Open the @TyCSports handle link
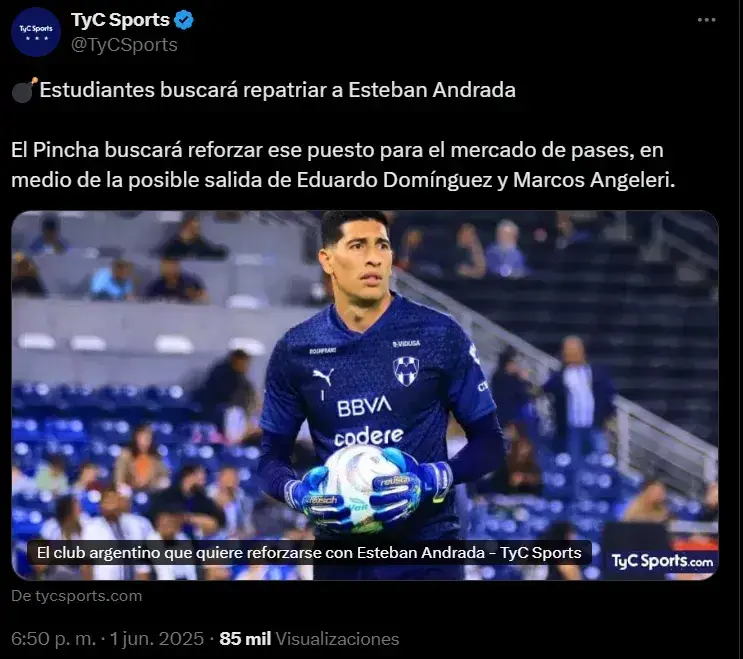 pyautogui.click(x=124, y=45)
